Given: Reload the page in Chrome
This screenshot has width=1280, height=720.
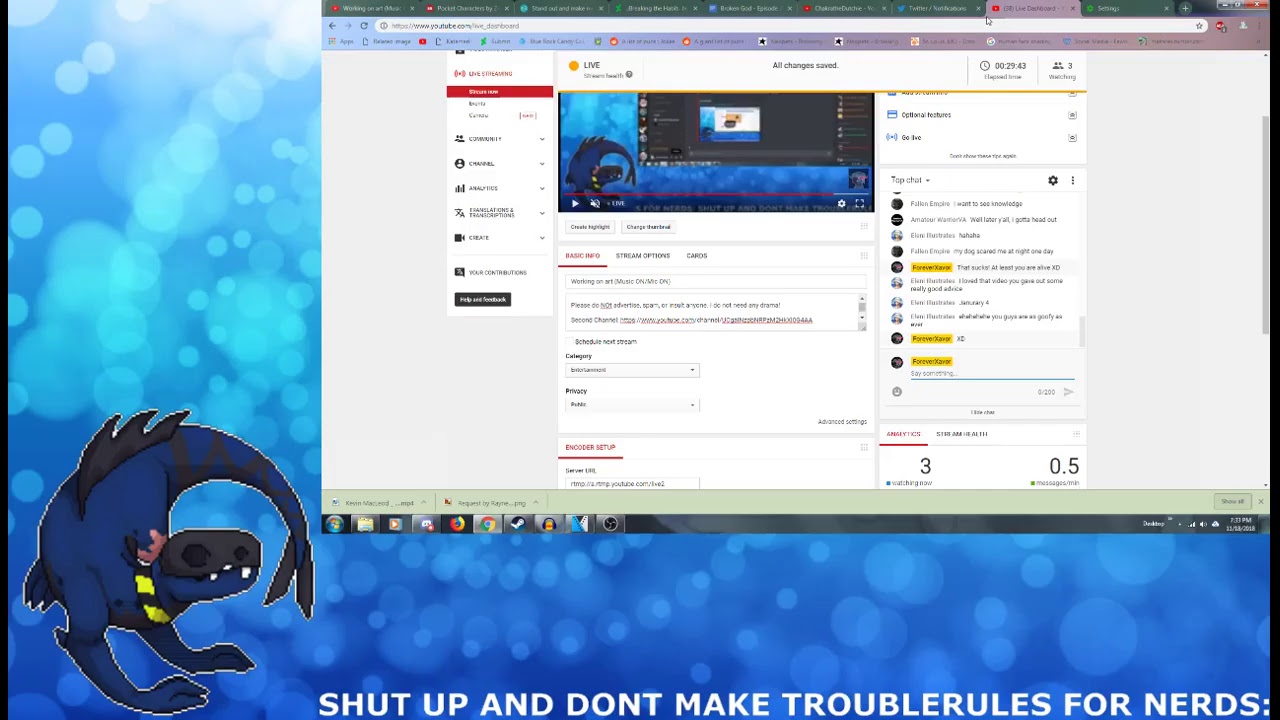Looking at the screenshot, I should [364, 26].
